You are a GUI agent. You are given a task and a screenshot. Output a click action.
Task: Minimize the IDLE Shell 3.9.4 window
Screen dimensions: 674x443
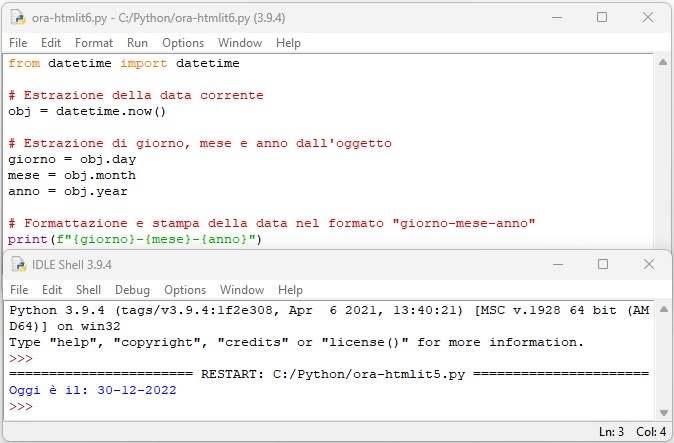pos(556,265)
